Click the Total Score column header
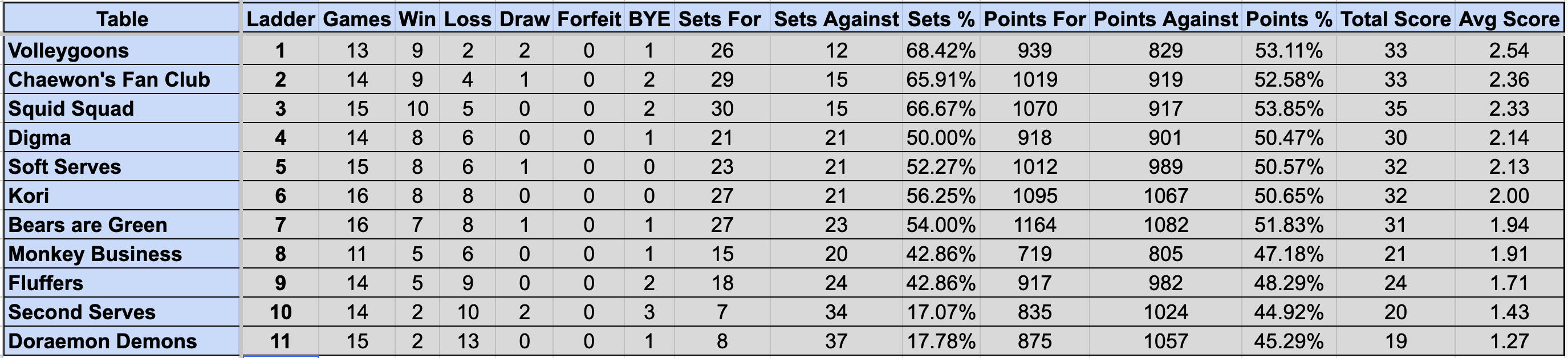This screenshot has height=358, width=1568. click(1396, 19)
